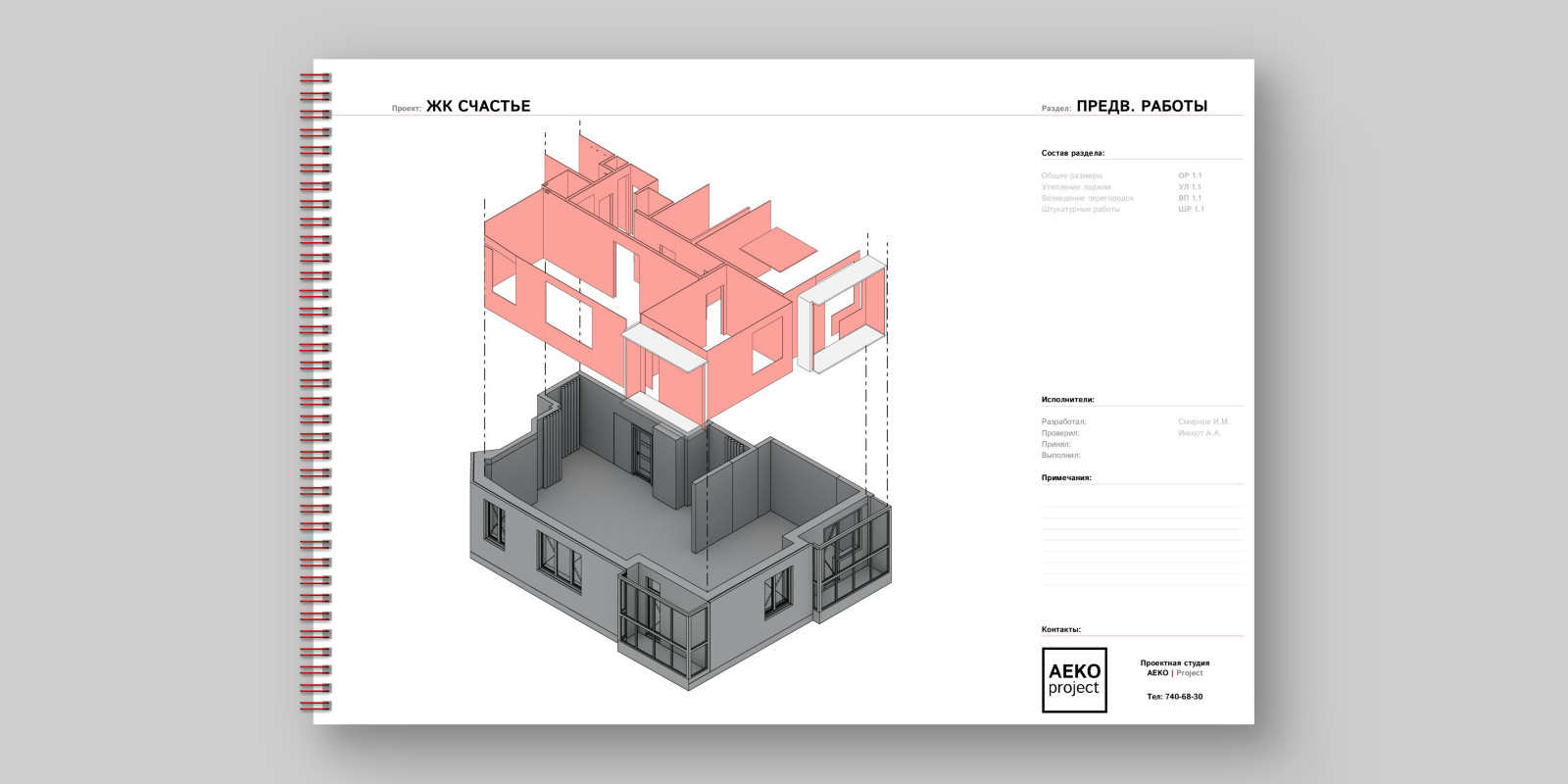Click the ОР 1.1 sheet code

tap(1190, 175)
